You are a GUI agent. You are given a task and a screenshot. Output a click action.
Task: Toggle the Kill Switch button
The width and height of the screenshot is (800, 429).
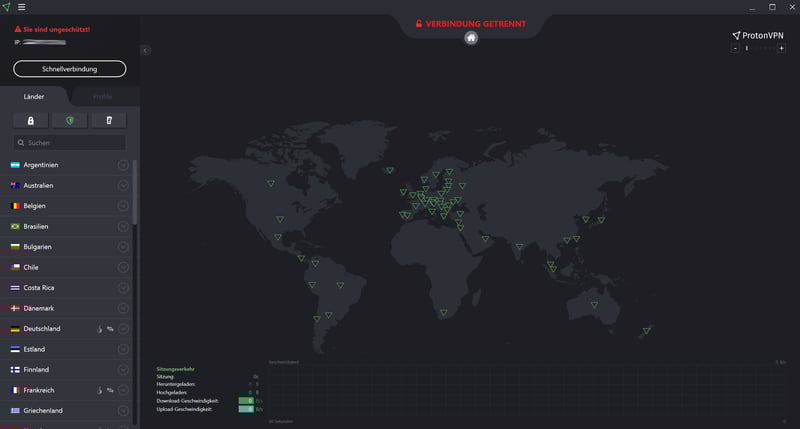[x=108, y=120]
